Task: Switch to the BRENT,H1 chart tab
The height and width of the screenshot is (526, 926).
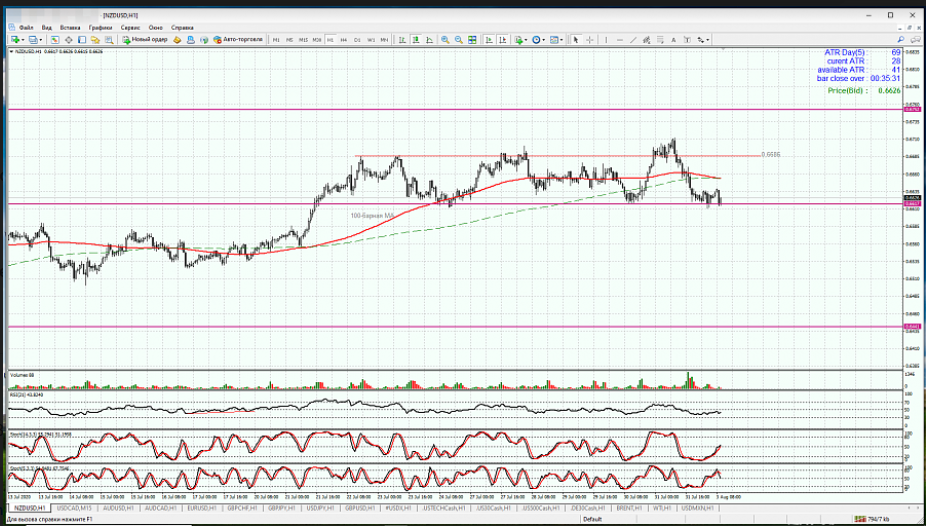Action: coord(628,508)
